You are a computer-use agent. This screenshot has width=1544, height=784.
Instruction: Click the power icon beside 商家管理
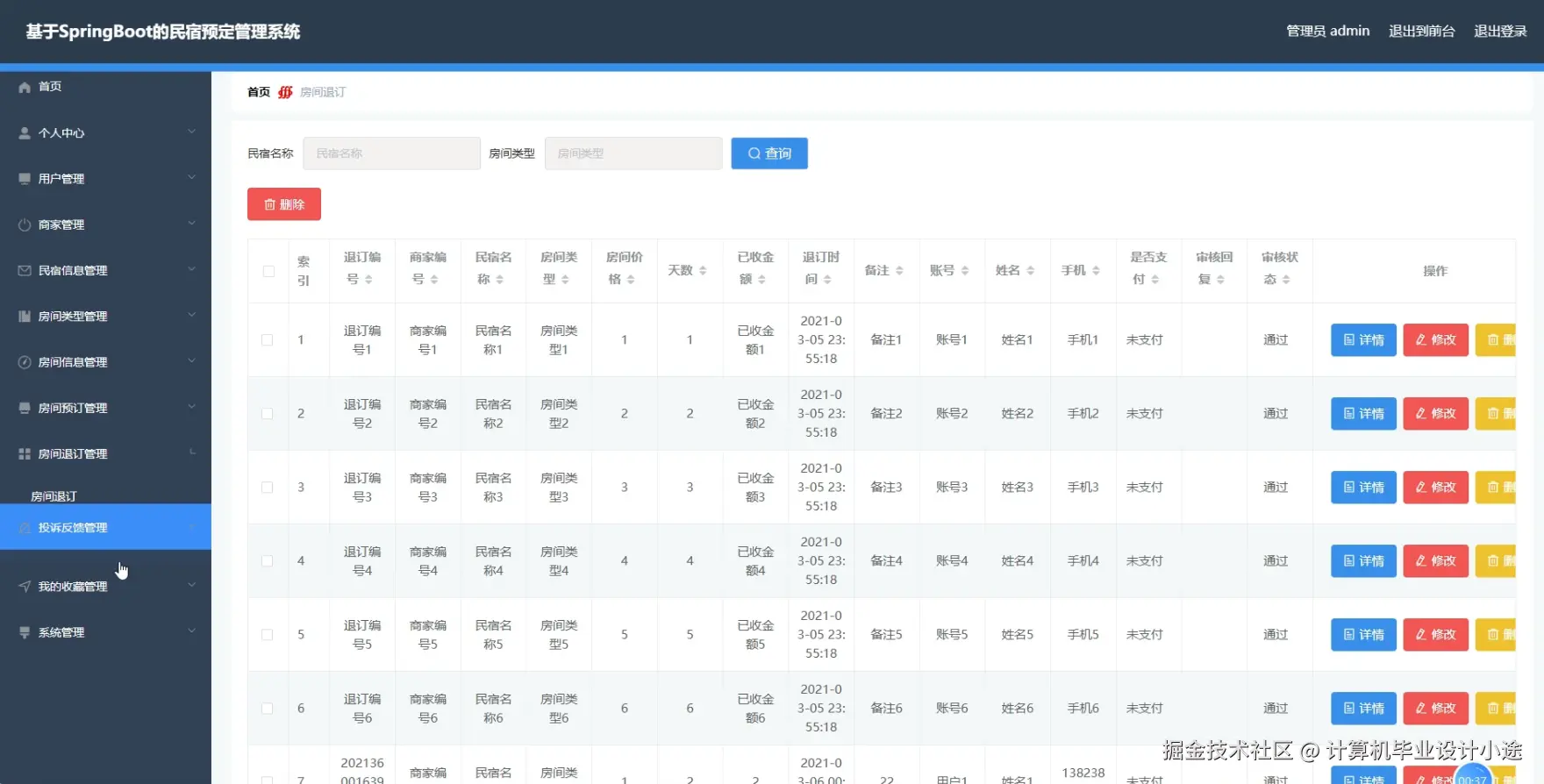(25, 225)
